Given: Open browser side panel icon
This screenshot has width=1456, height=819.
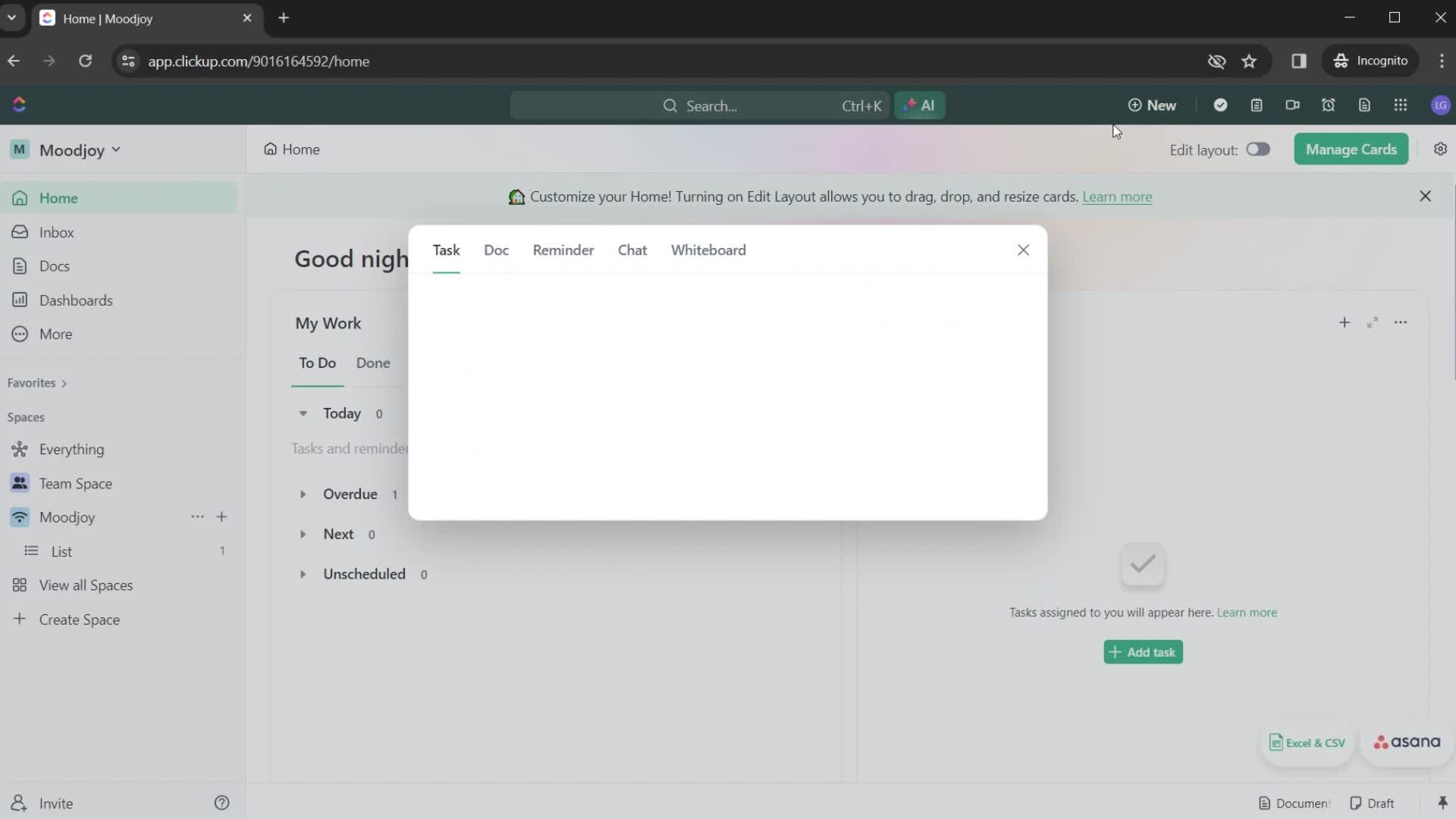Looking at the screenshot, I should (1298, 61).
